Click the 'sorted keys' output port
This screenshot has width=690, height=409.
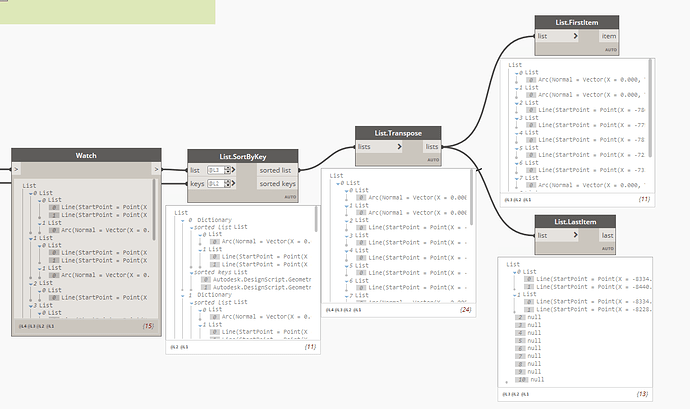[277, 184]
